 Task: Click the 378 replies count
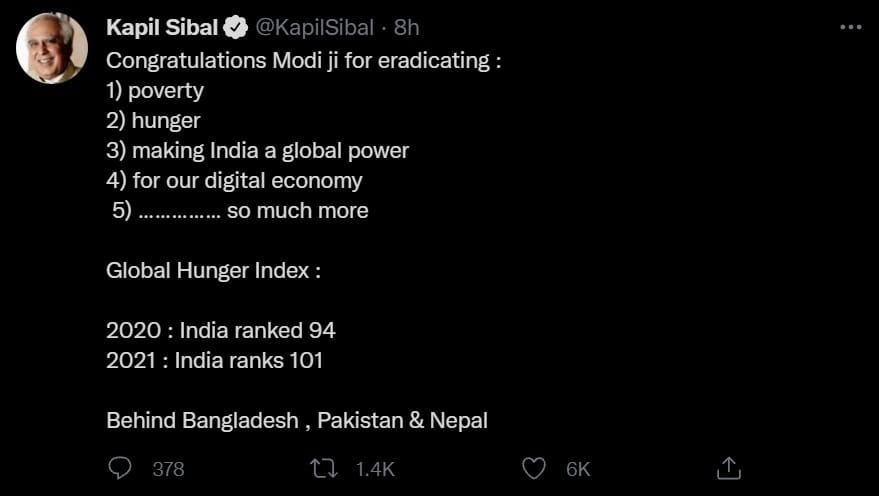[168, 469]
